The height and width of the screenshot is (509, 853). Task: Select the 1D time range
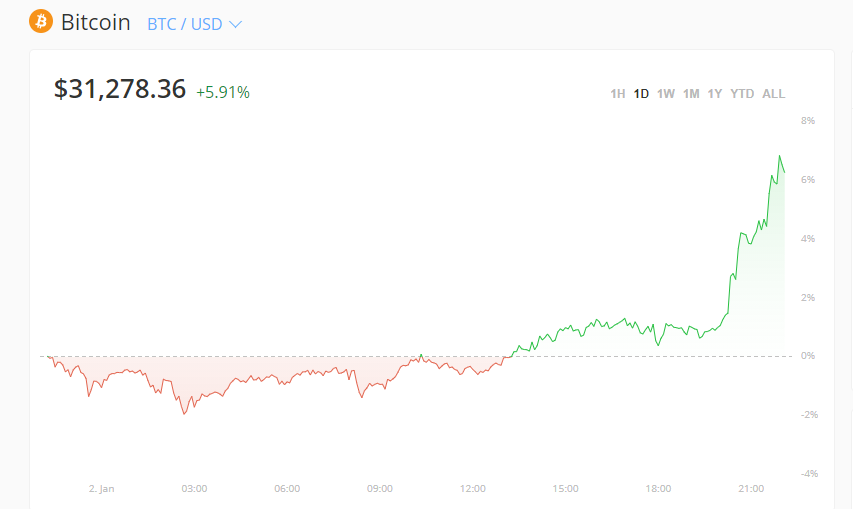[x=641, y=94]
